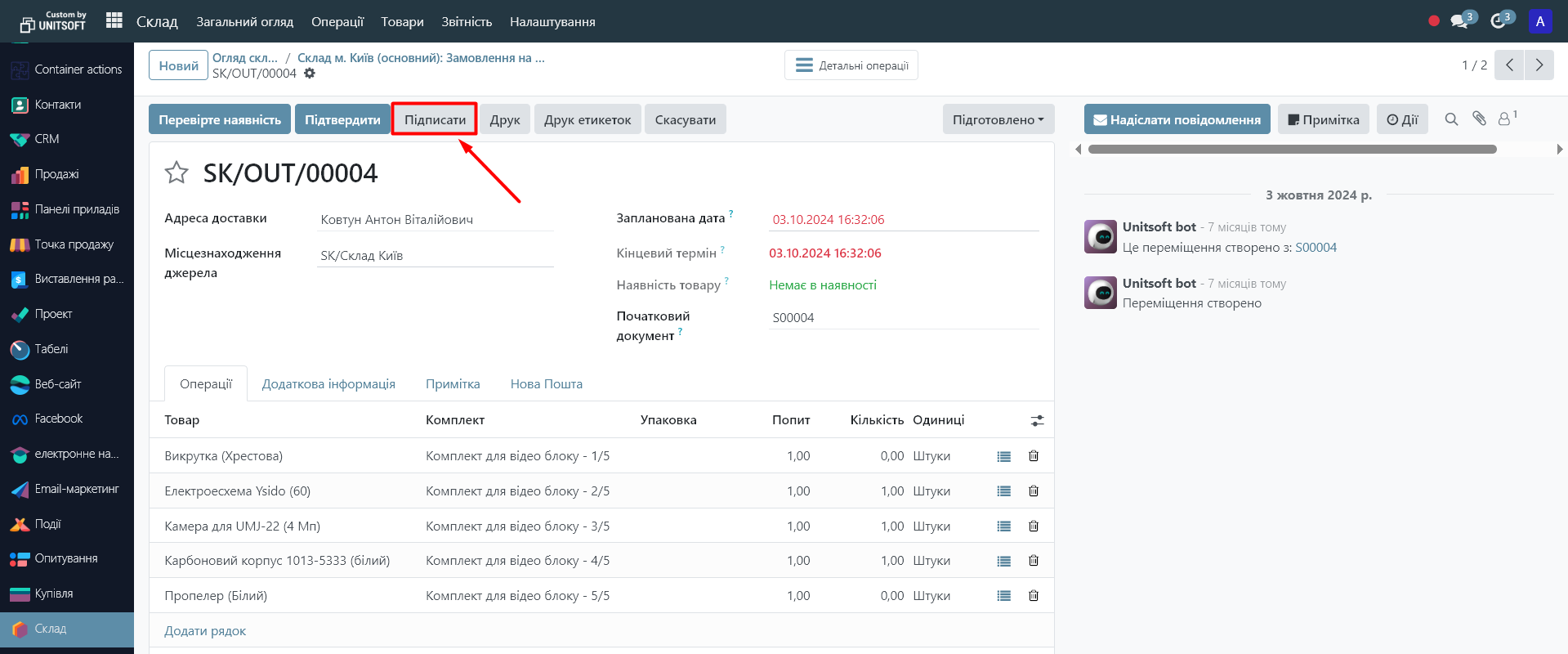Open the Місцезнаходження джерела field
The height and width of the screenshot is (654, 1568).
(x=436, y=256)
